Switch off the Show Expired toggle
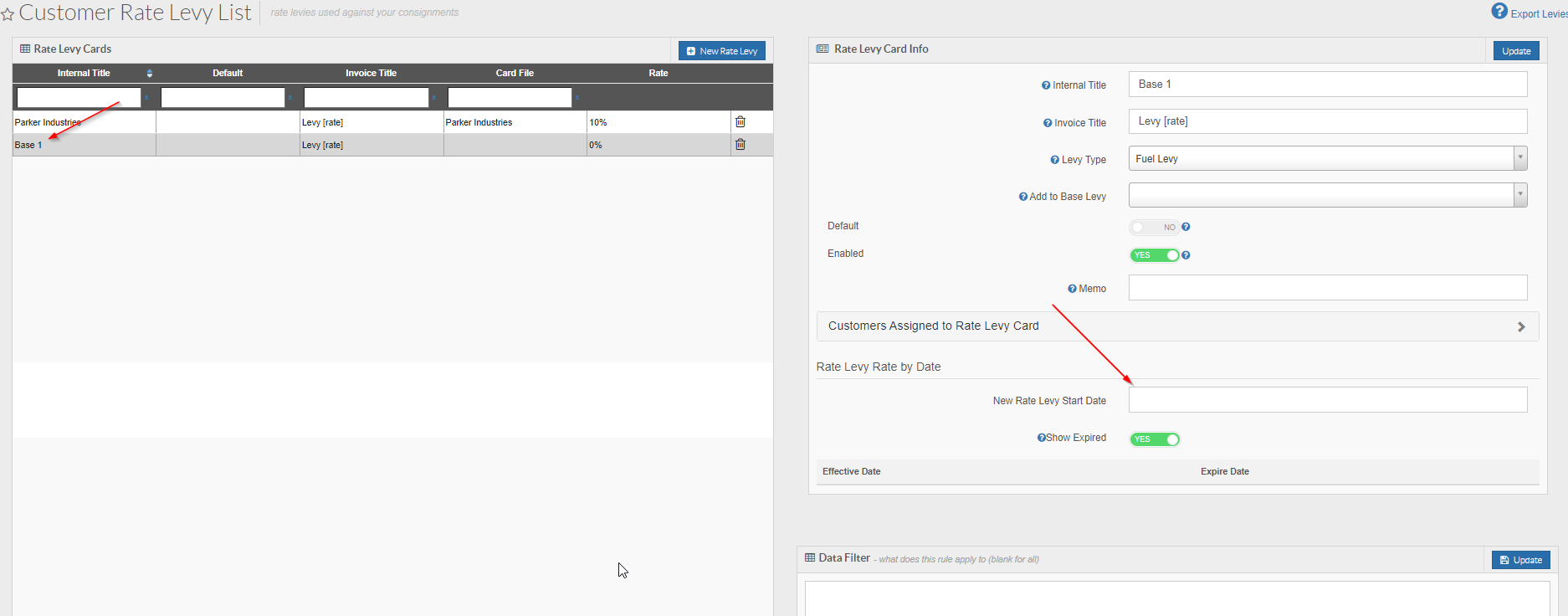The width and height of the screenshot is (1568, 616). click(x=1155, y=439)
